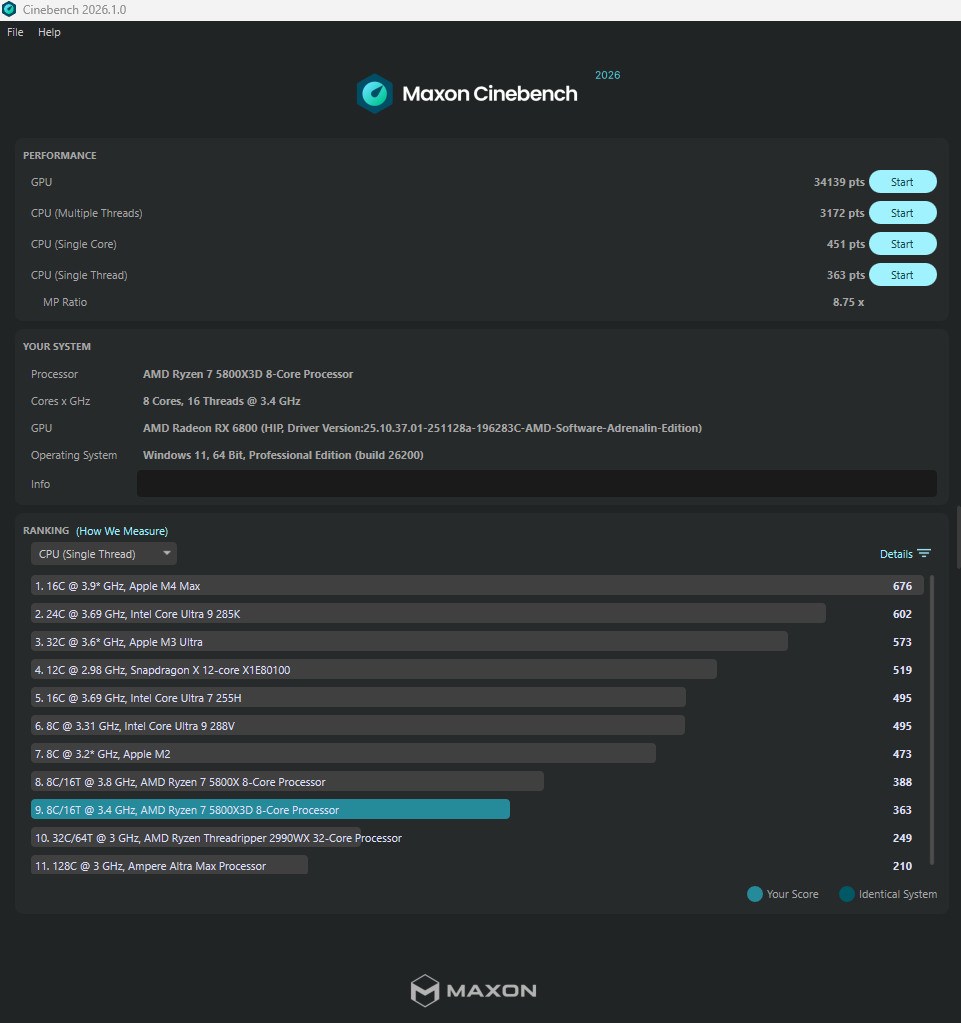Click the 2026 version label near logo
Image resolution: width=961 pixels, height=1023 pixels.
point(607,75)
